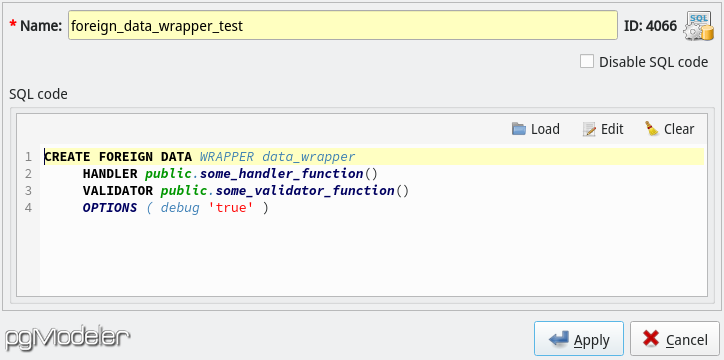Click the debug option name
The height and width of the screenshot is (360, 724).
(x=180, y=208)
